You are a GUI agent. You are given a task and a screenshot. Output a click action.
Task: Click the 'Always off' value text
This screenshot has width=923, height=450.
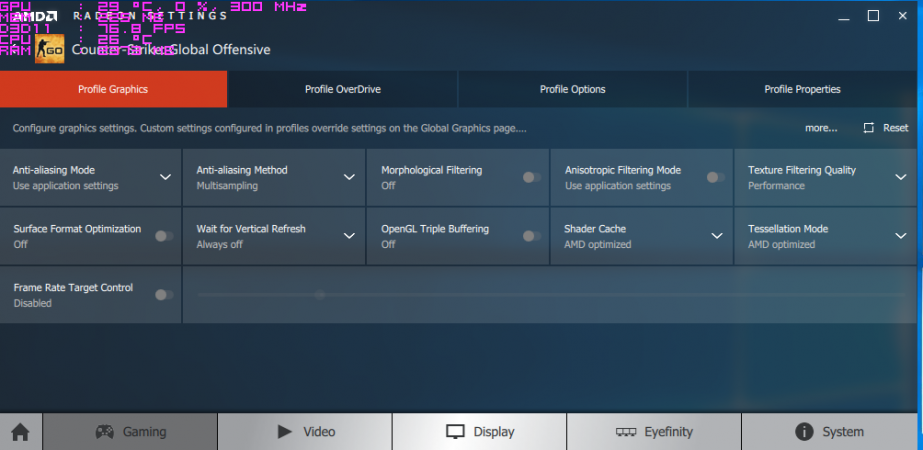pyautogui.click(x=220, y=244)
